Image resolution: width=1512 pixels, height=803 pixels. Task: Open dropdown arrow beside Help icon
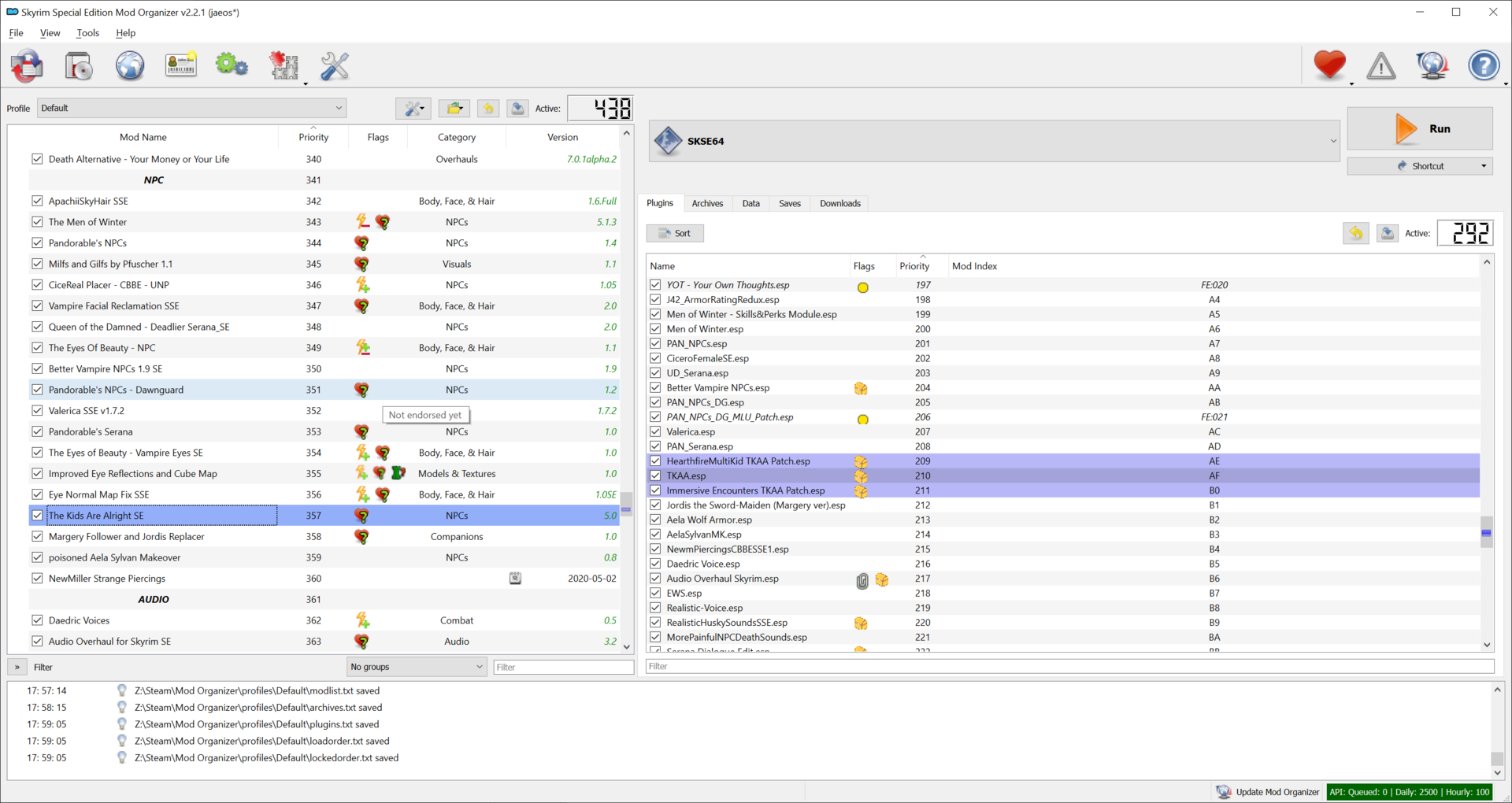(x=1505, y=83)
